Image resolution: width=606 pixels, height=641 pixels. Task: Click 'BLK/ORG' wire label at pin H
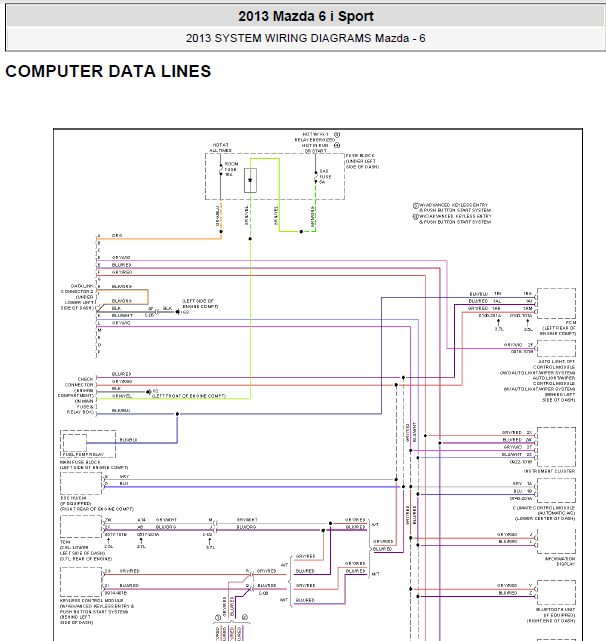point(122,286)
